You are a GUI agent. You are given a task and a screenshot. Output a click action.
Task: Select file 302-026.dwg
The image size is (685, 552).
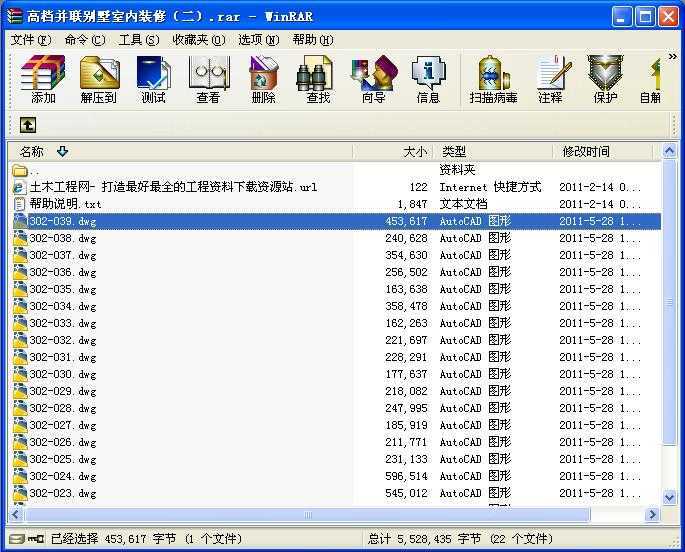click(63, 442)
